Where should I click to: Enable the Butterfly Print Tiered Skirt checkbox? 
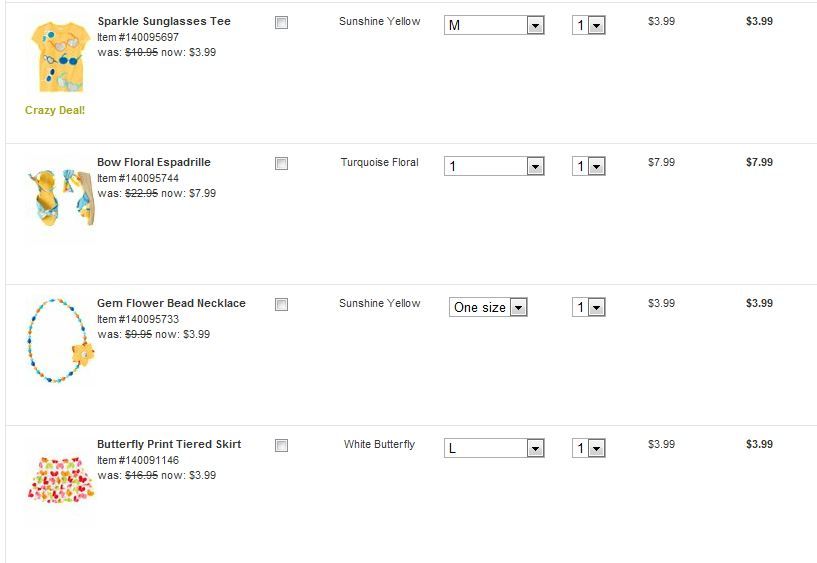(282, 445)
